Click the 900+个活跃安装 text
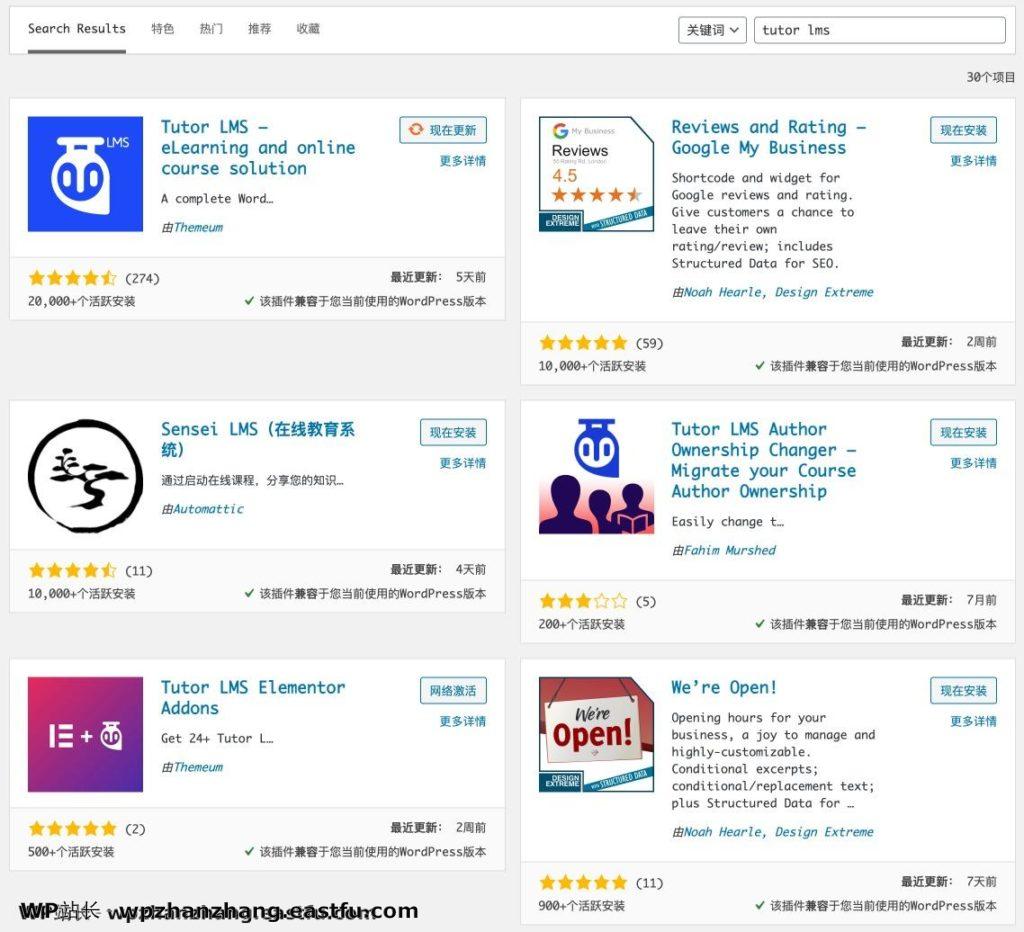The height and width of the screenshot is (932, 1024). coord(581,905)
